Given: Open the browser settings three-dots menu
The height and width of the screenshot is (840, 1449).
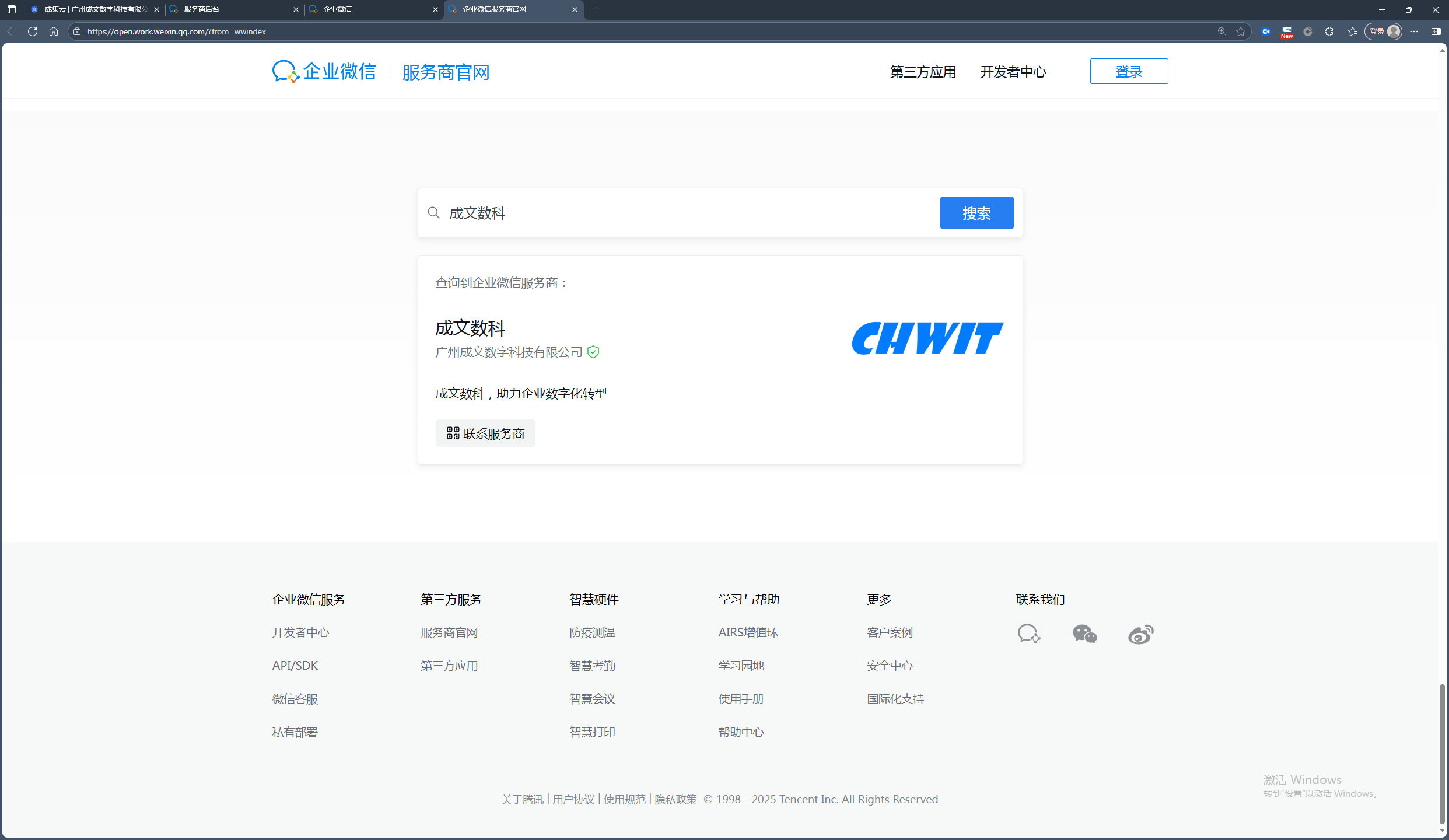Looking at the screenshot, I should (1414, 32).
